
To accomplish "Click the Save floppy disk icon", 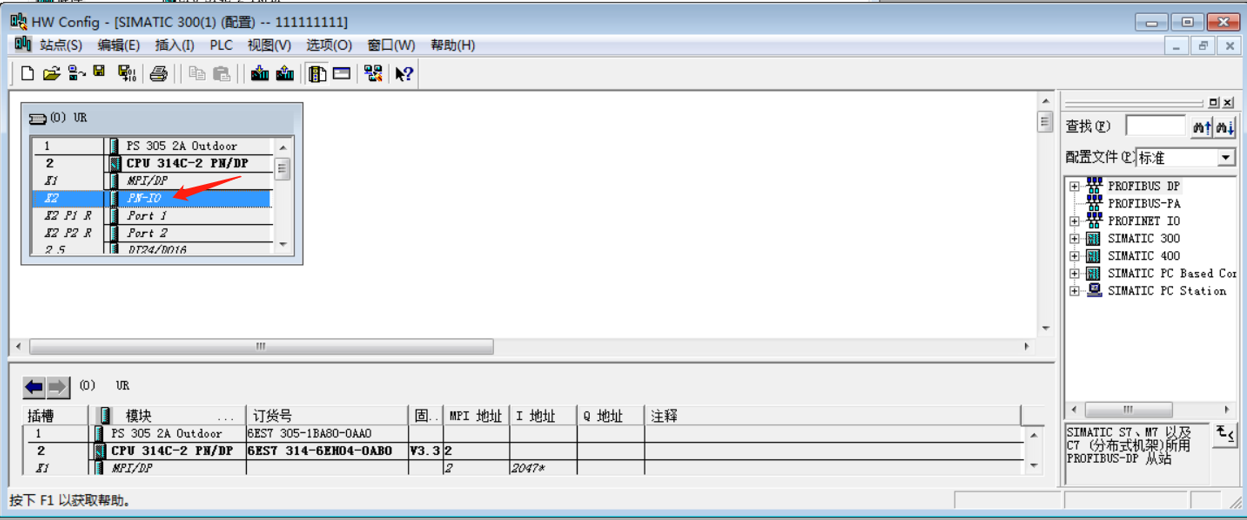I will (99, 72).
